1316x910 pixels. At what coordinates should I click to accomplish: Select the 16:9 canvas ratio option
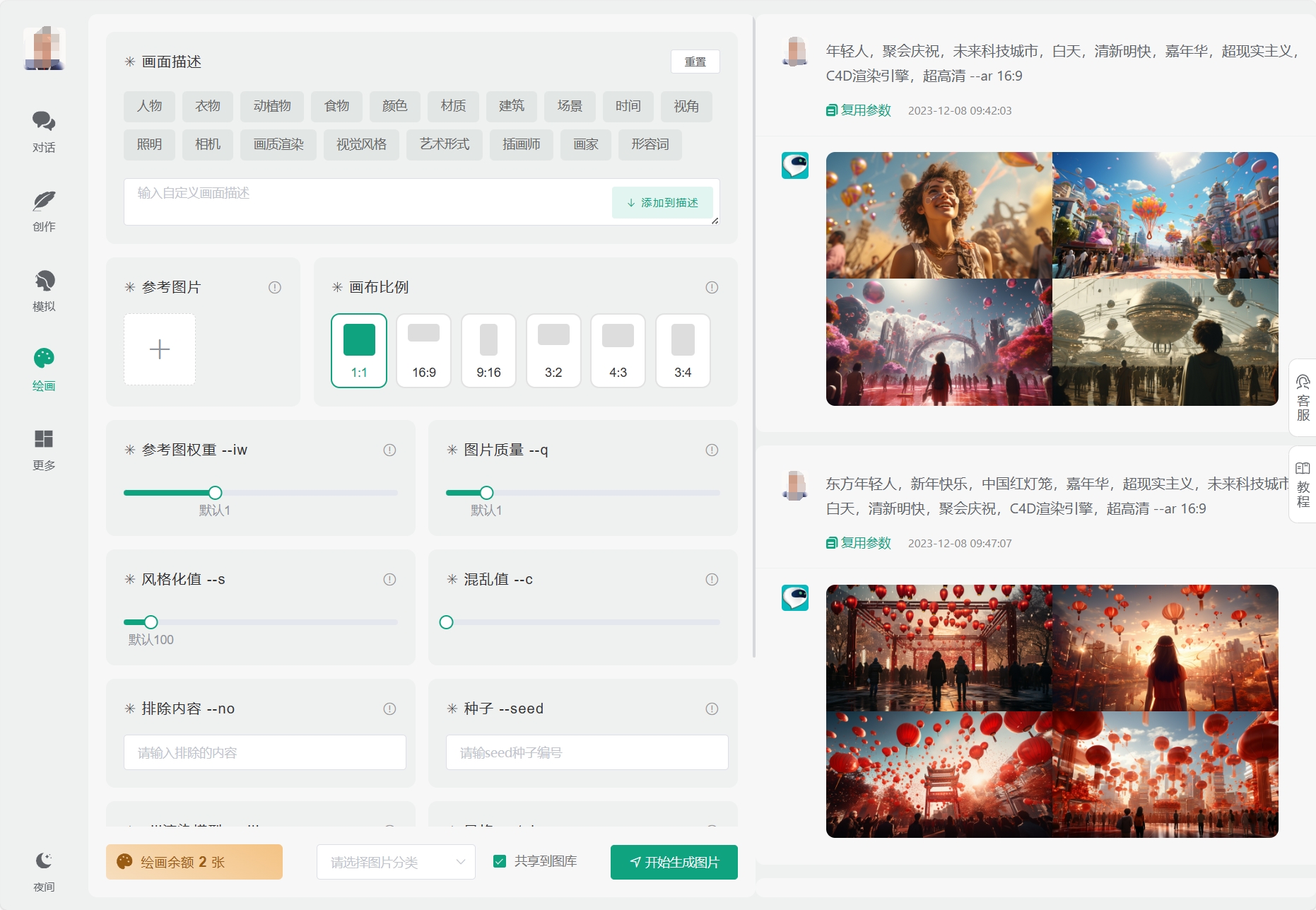pyautogui.click(x=424, y=351)
